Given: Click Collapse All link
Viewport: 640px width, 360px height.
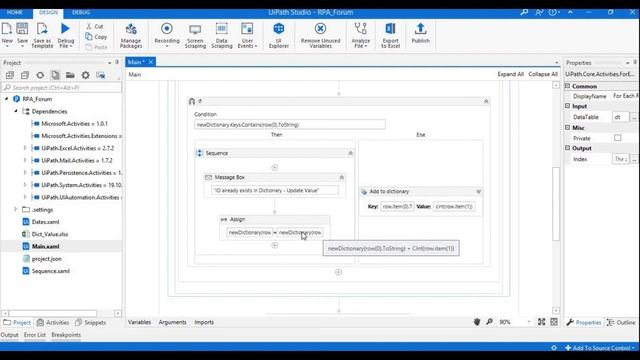Looking at the screenshot, I should (x=543, y=74).
